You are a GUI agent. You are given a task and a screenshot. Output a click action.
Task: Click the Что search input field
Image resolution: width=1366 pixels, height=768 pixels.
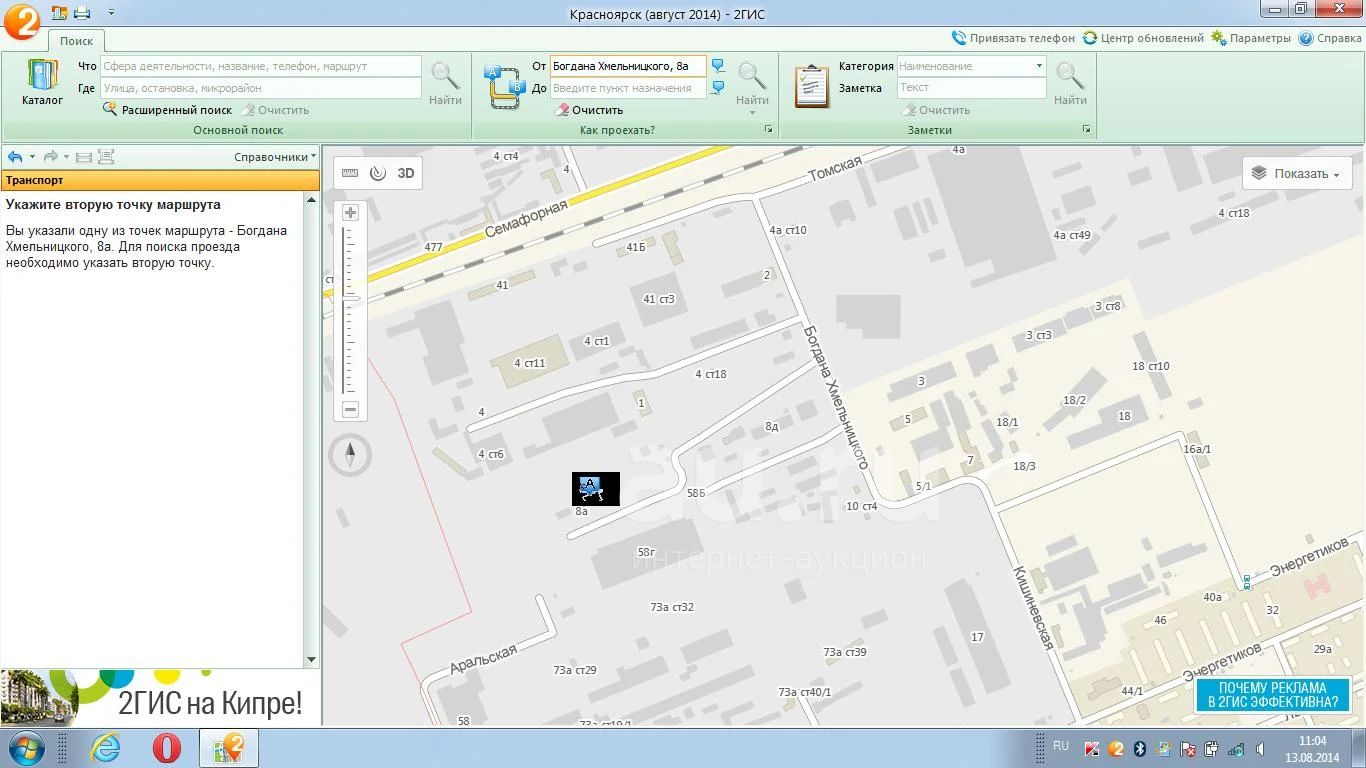pyautogui.click(x=260, y=66)
